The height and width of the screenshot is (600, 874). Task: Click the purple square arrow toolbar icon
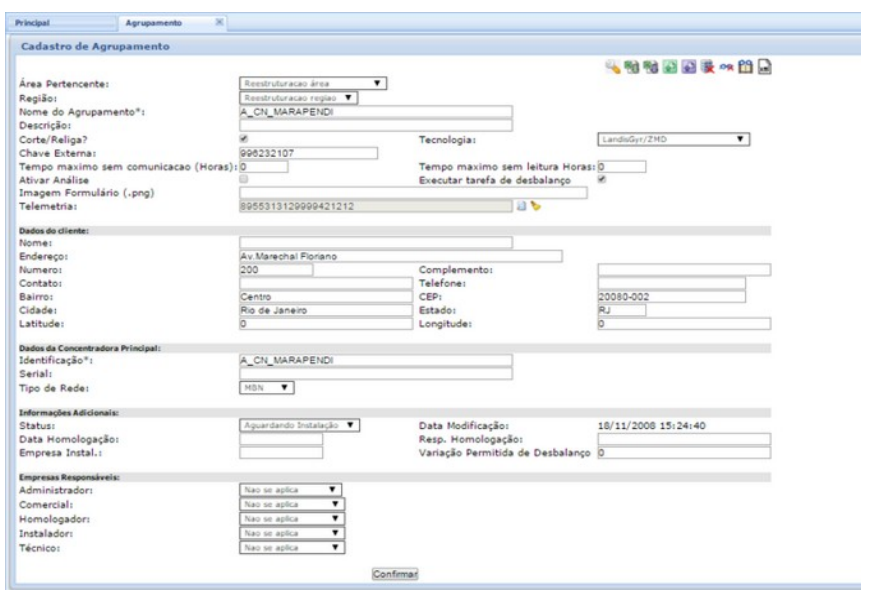coord(690,67)
